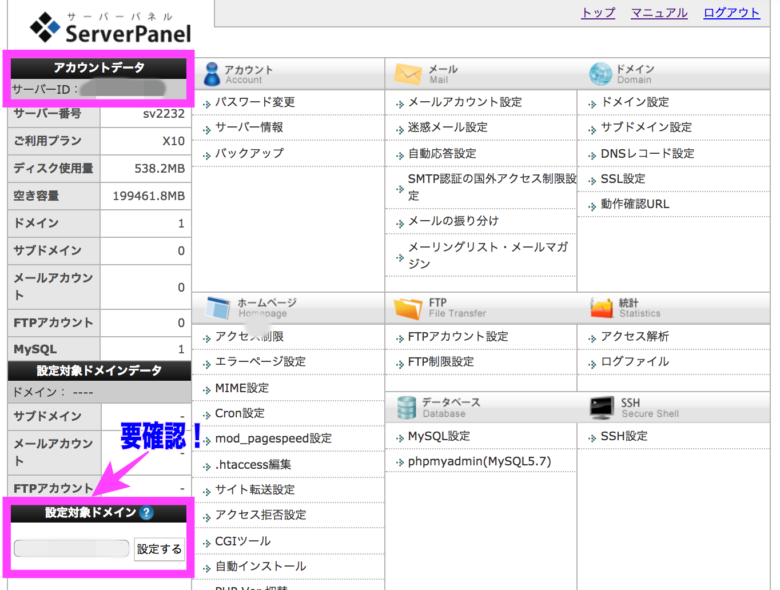The image size is (780, 590).
Task: Click the FTP section folder icon
Action: pos(407,308)
